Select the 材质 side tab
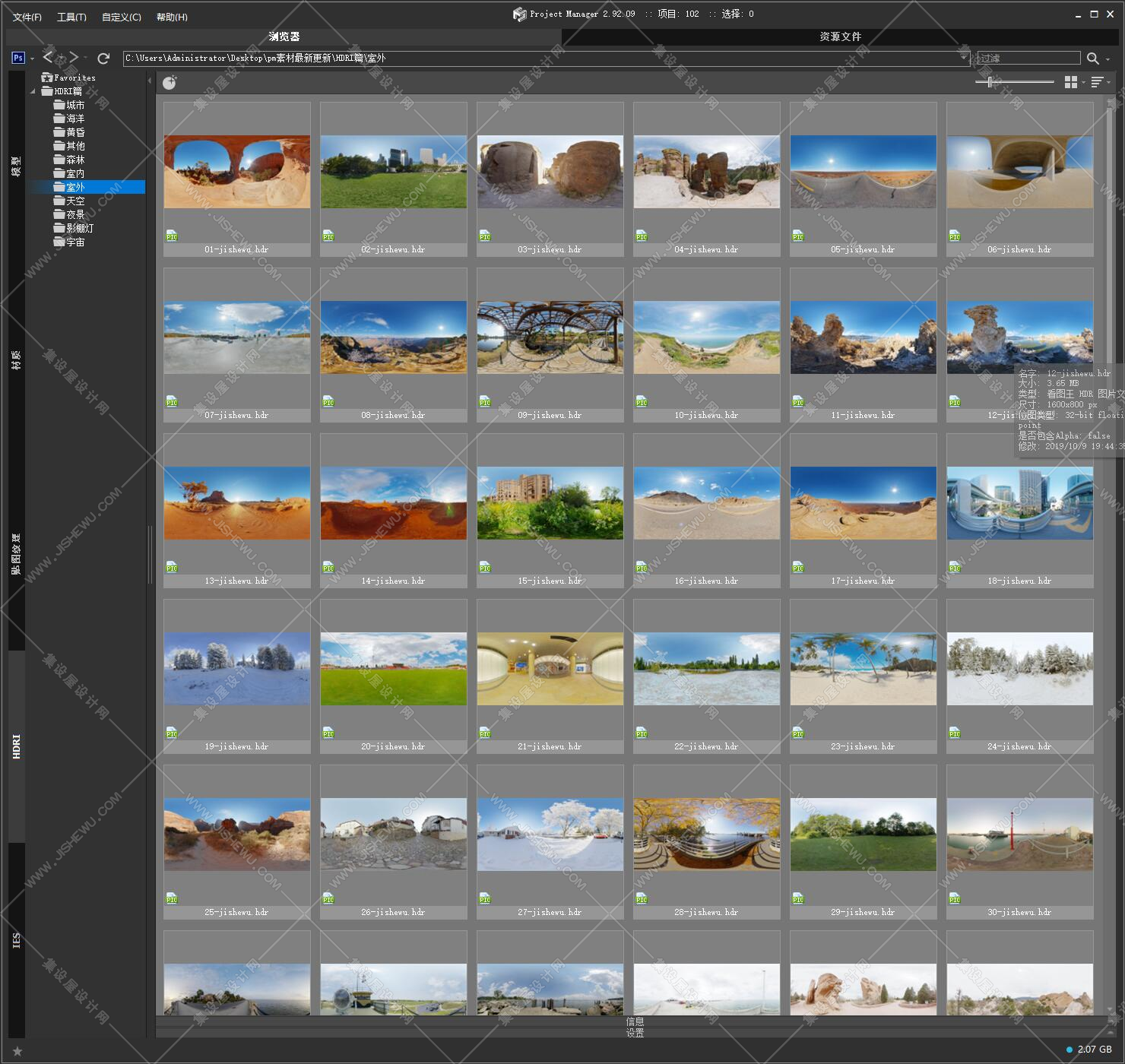 click(16, 359)
